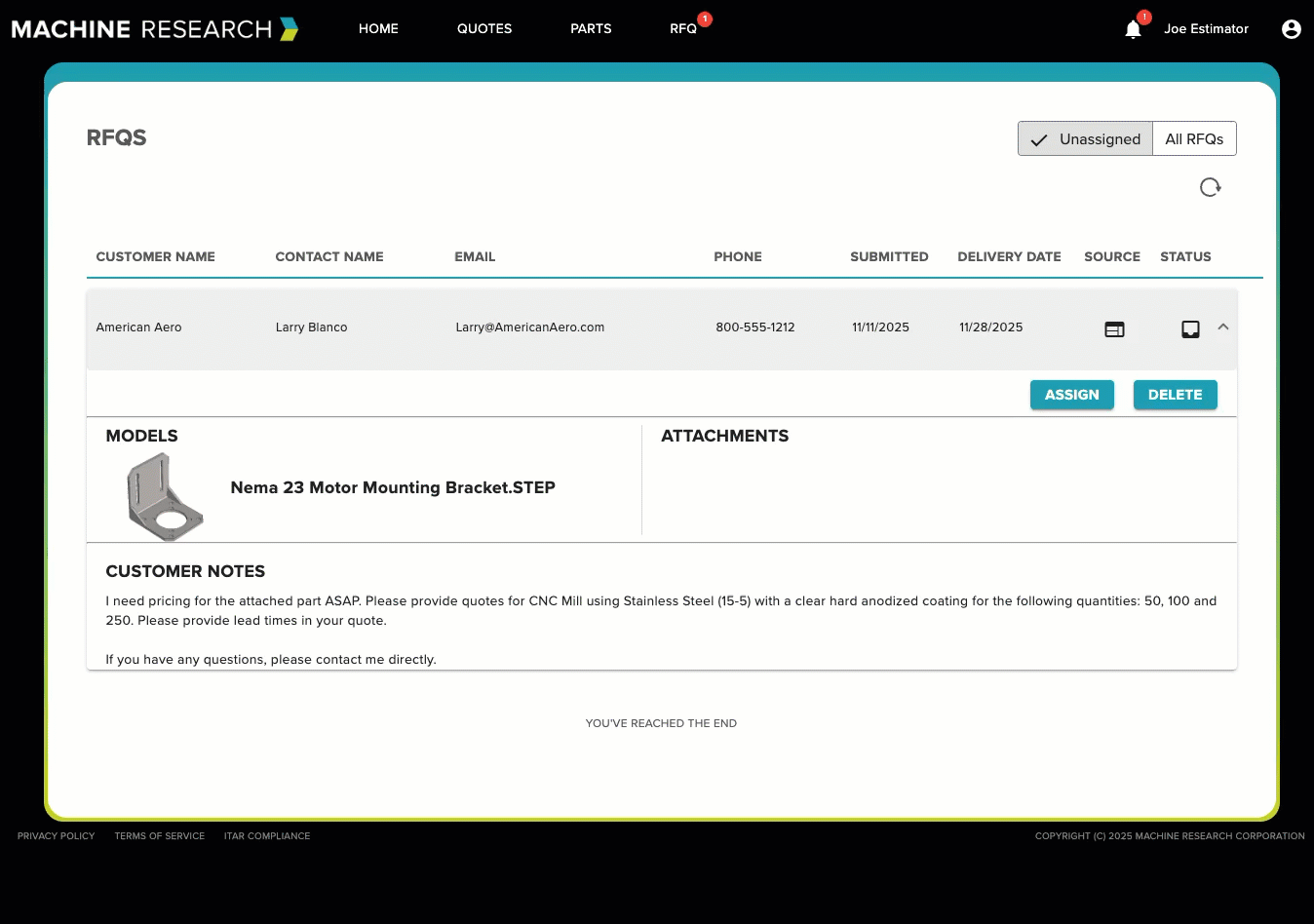Collapse the American Aero RFQ row
The height and width of the screenshot is (924, 1314).
click(1223, 327)
